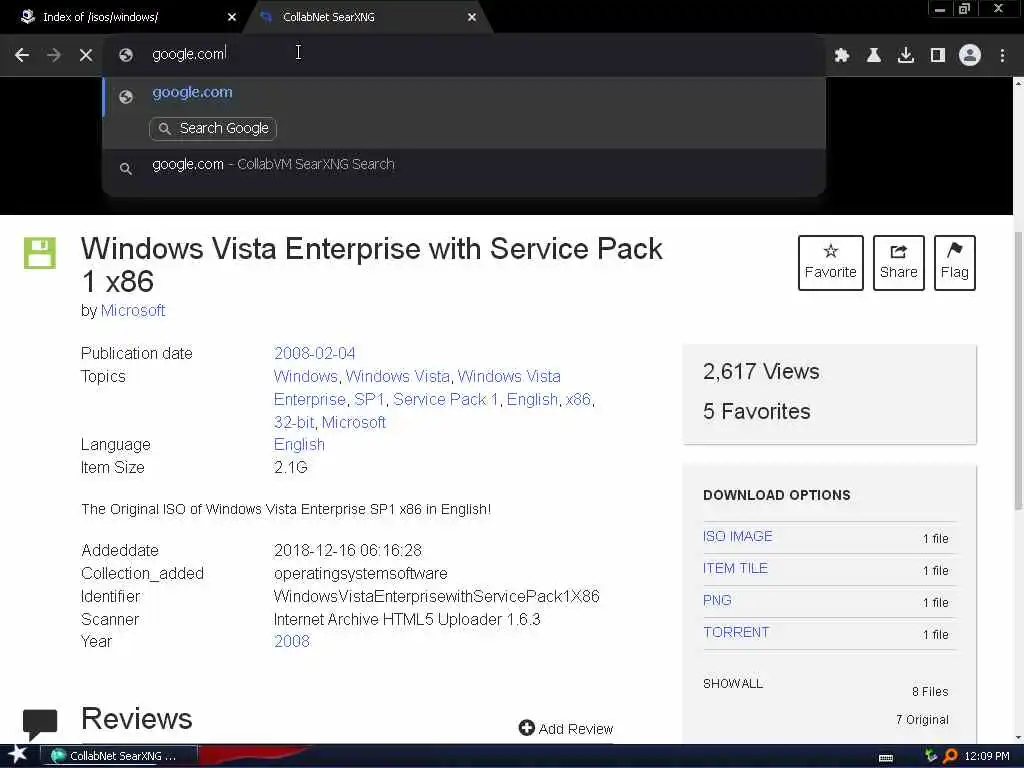Click the orange search tray icon
The width and height of the screenshot is (1024, 768).
tap(950, 756)
